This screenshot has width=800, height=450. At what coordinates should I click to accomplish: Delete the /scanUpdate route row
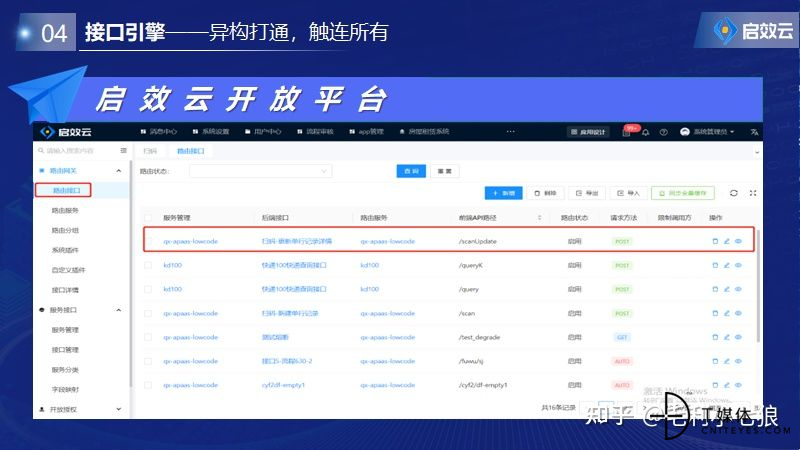click(x=715, y=241)
